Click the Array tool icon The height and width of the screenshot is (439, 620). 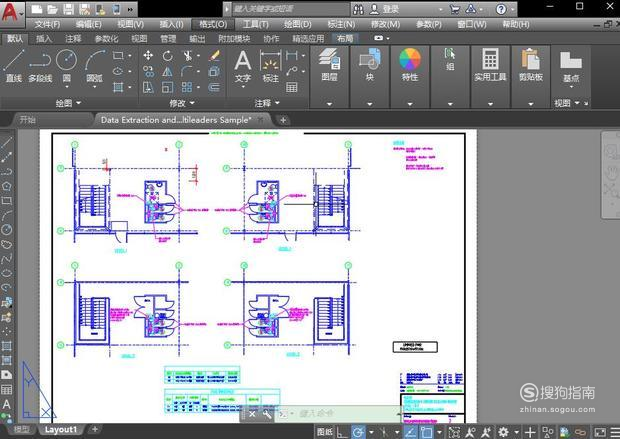187,87
